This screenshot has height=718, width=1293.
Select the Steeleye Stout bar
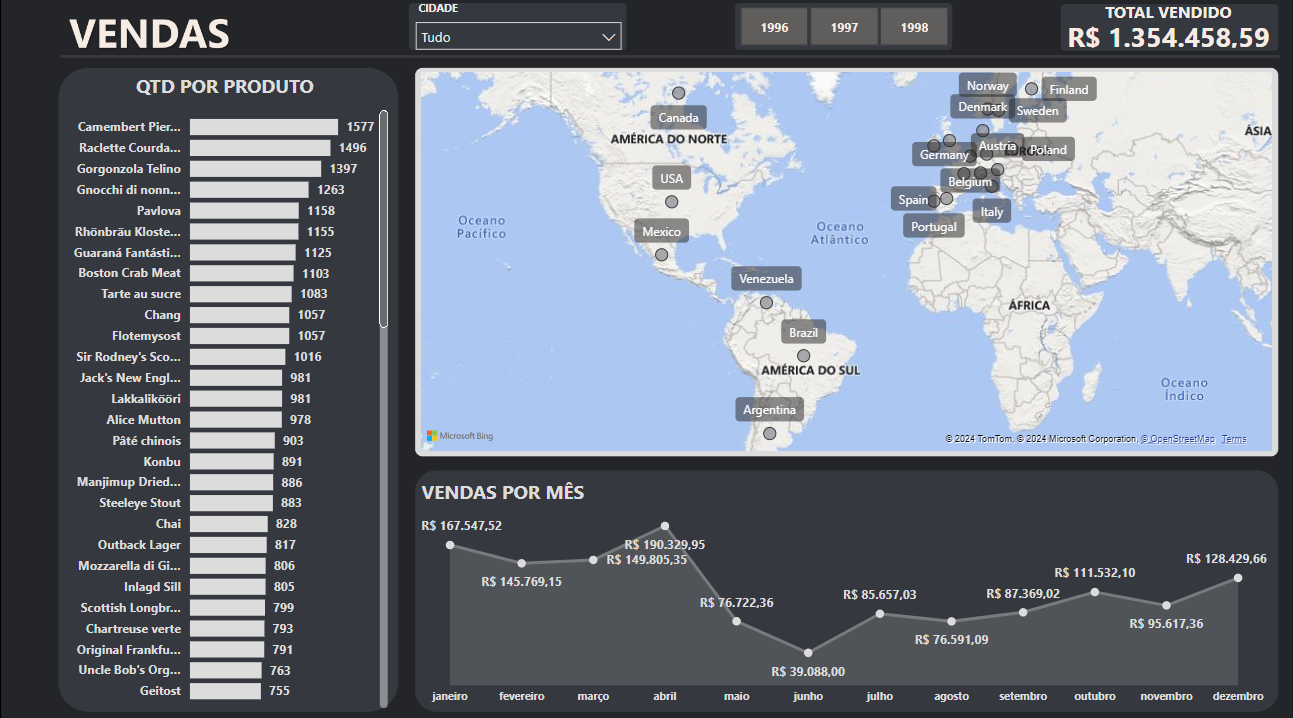tap(231, 503)
